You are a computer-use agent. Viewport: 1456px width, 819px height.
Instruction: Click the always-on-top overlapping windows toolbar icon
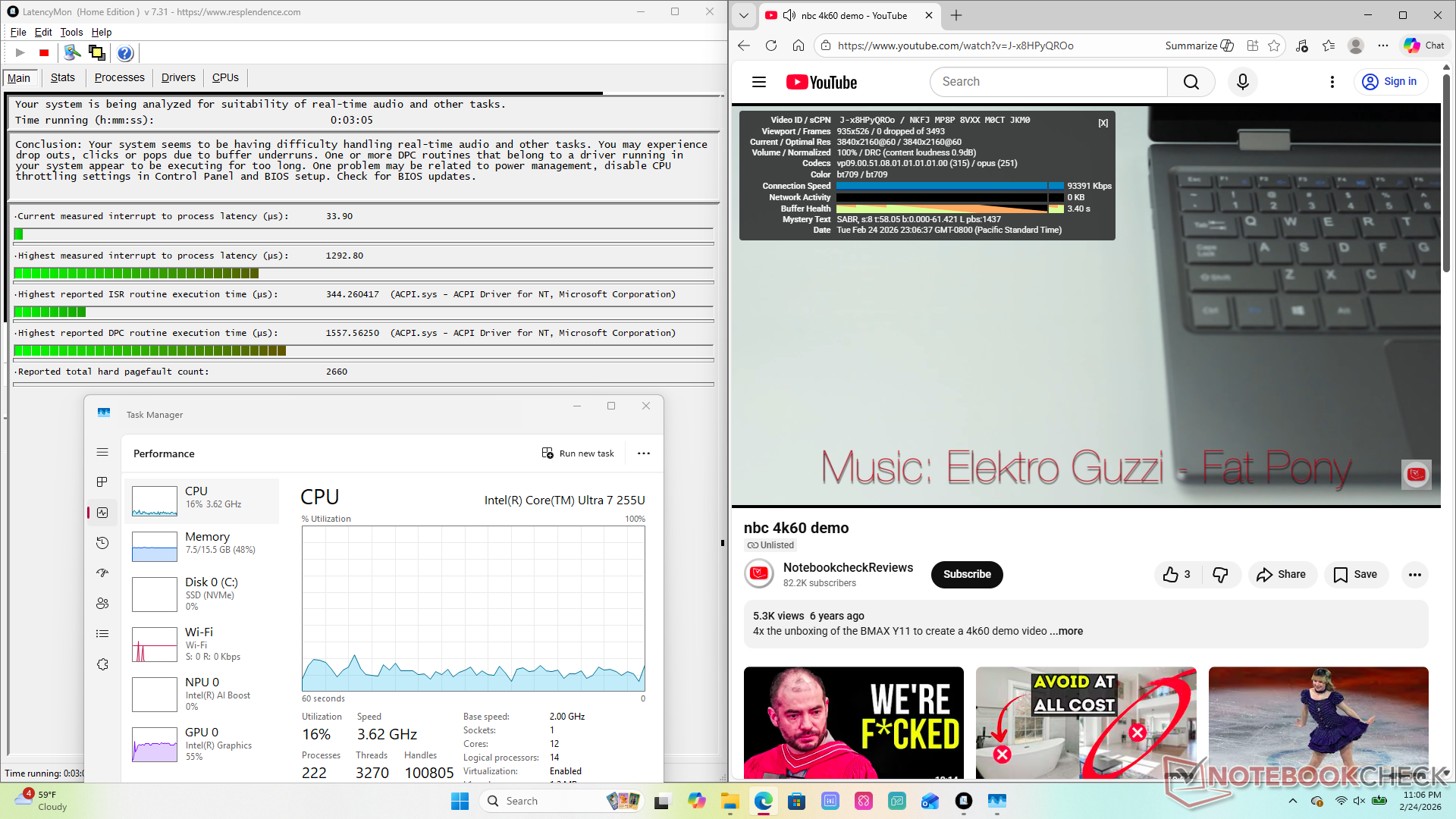pyautogui.click(x=97, y=53)
